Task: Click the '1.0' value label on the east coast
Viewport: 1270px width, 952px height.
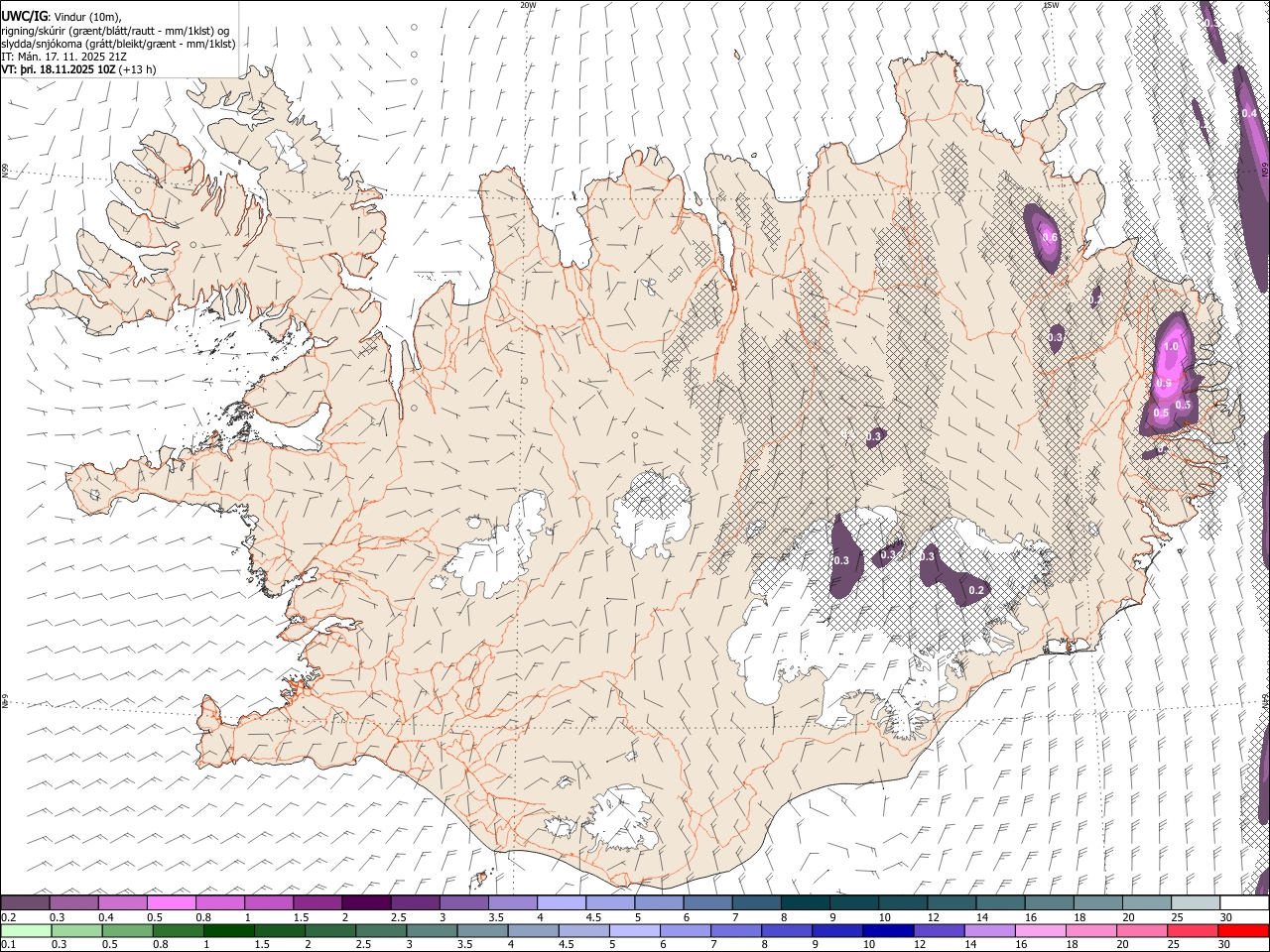Action: tap(1171, 347)
